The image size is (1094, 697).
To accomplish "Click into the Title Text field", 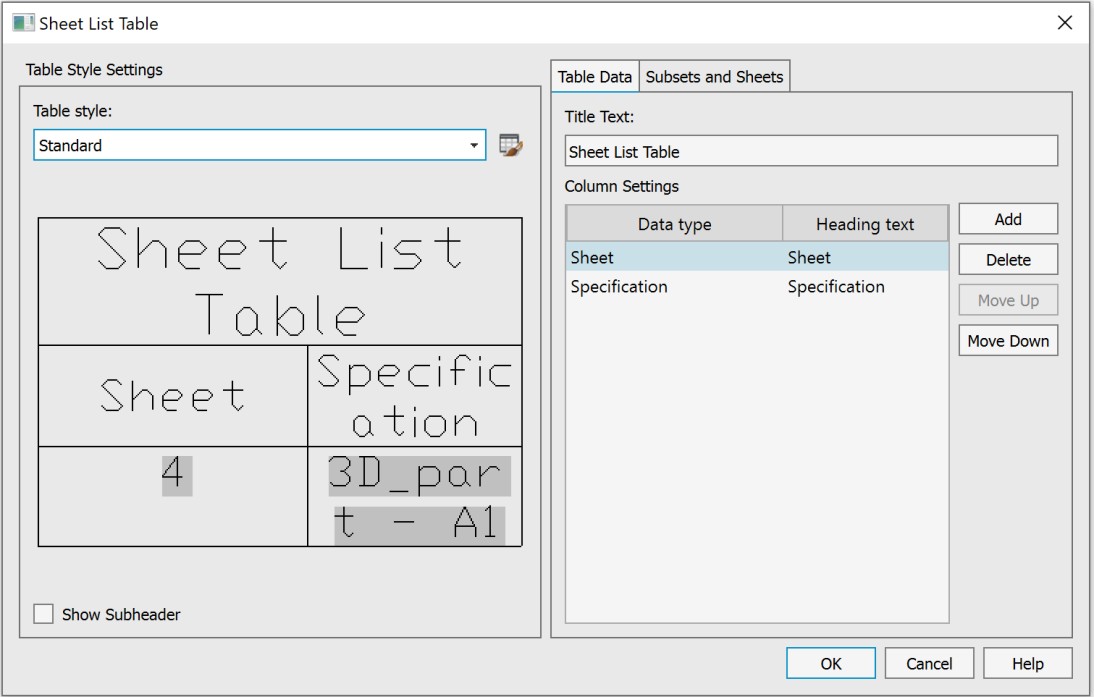I will pyautogui.click(x=810, y=152).
